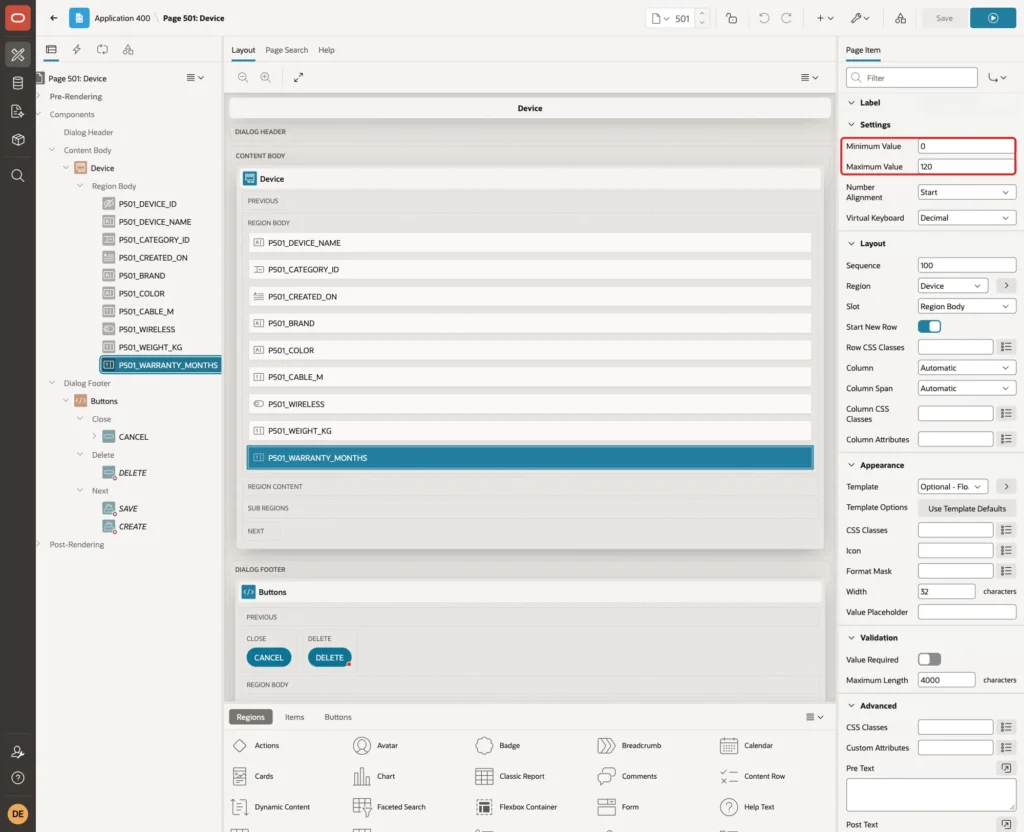The height and width of the screenshot is (832, 1024).
Task: Click the Redo icon in the toolbar
Action: tap(786, 18)
